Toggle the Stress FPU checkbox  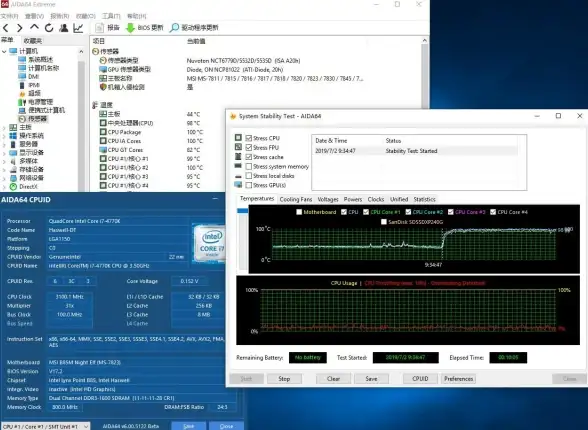pos(248,147)
